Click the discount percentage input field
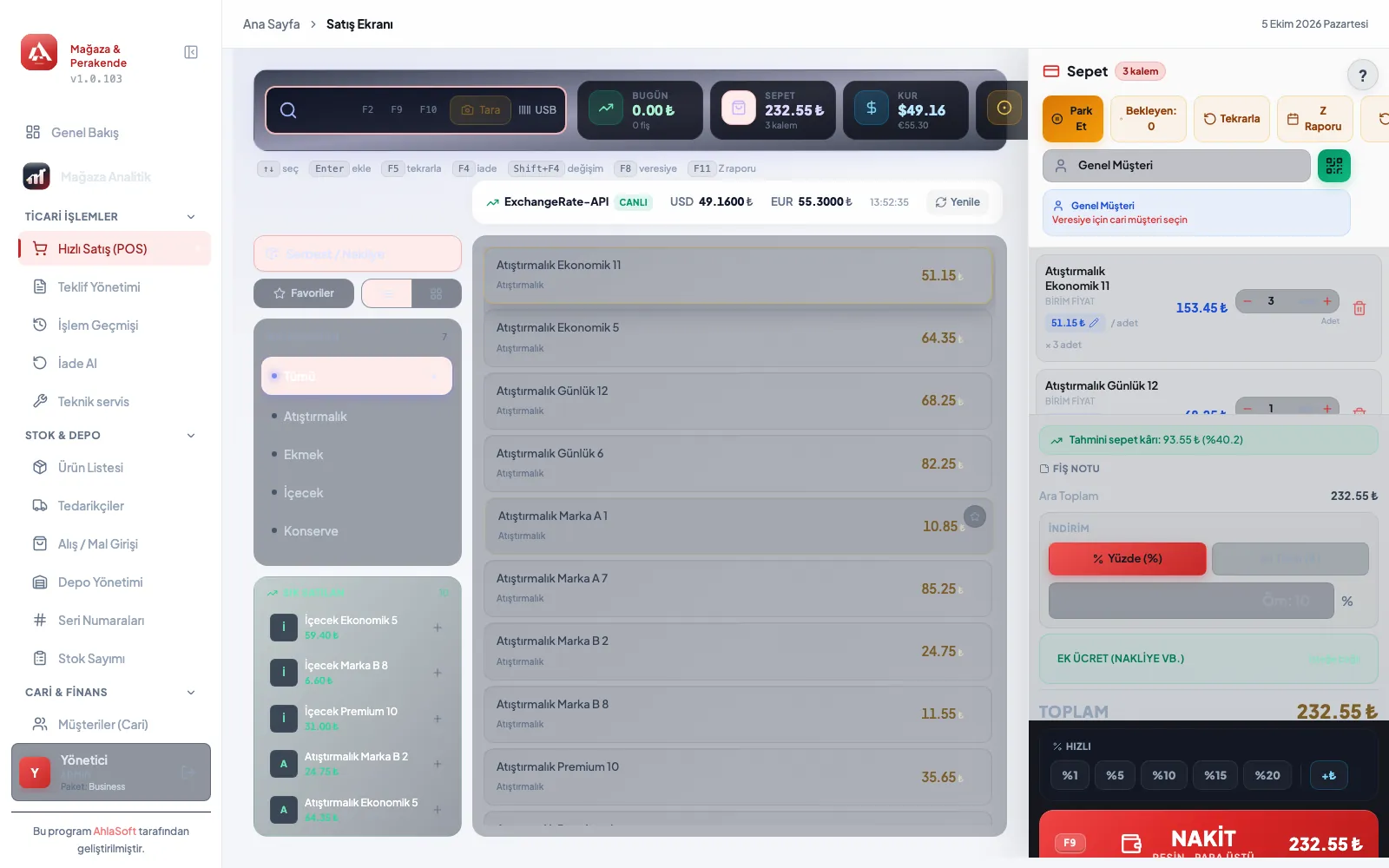Image resolution: width=1389 pixels, height=868 pixels. click(1191, 601)
